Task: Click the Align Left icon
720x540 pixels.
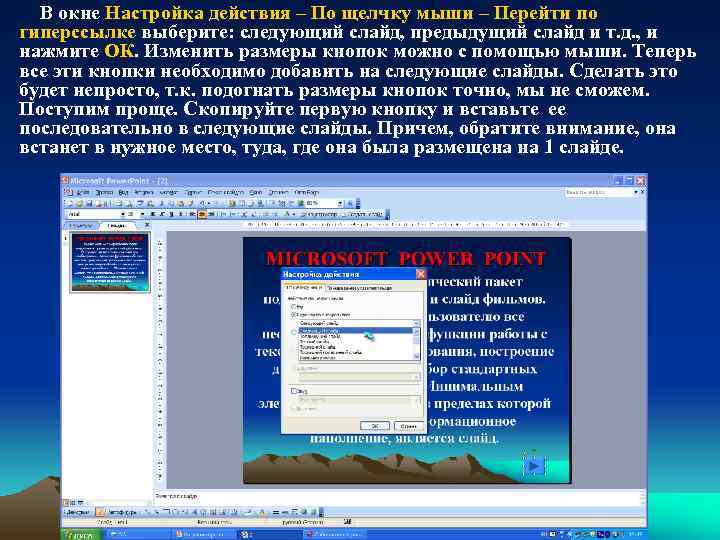Action: (192, 214)
